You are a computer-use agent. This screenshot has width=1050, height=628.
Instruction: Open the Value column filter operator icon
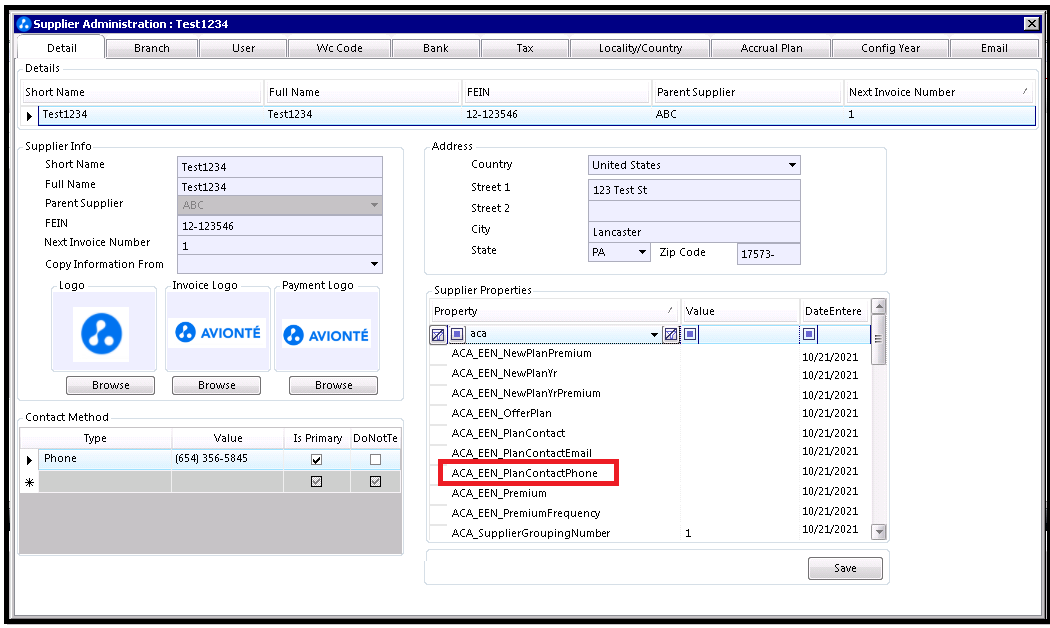coord(690,333)
